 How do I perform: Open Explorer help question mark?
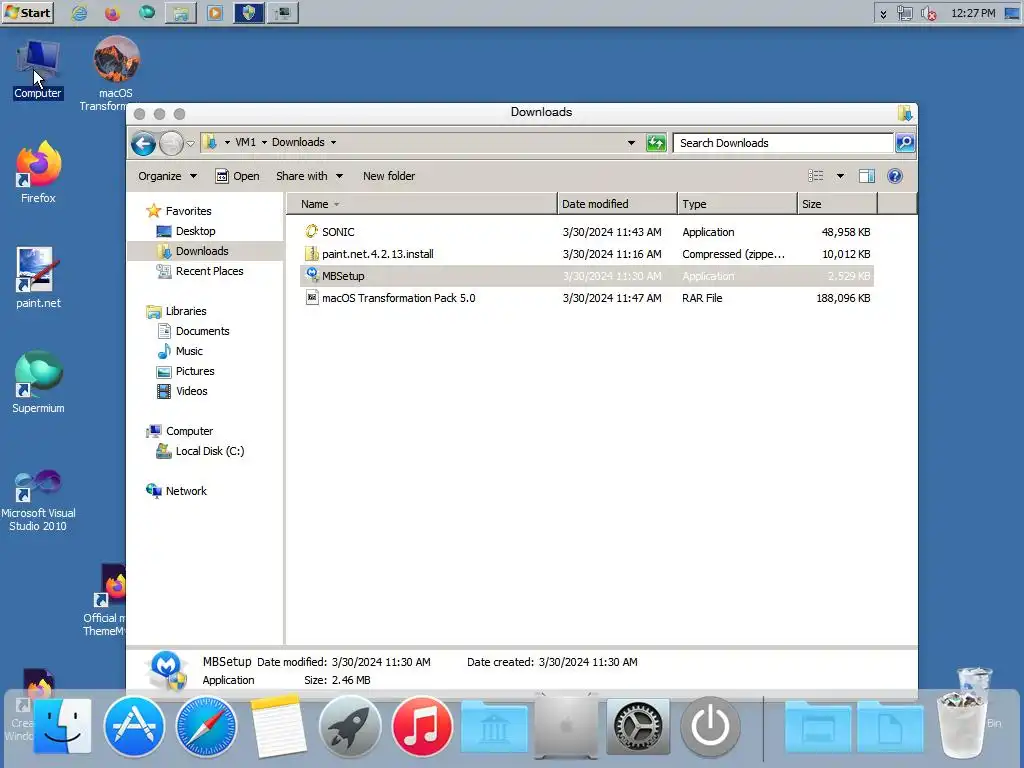click(895, 176)
